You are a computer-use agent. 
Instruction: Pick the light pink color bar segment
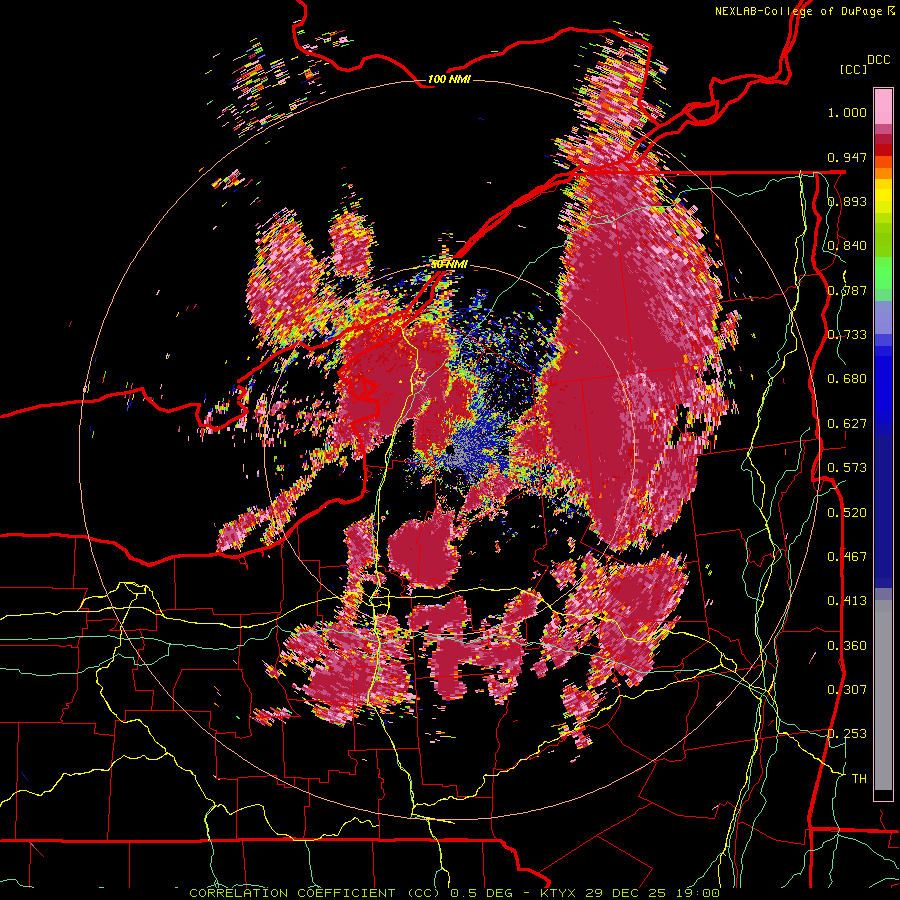[883, 106]
